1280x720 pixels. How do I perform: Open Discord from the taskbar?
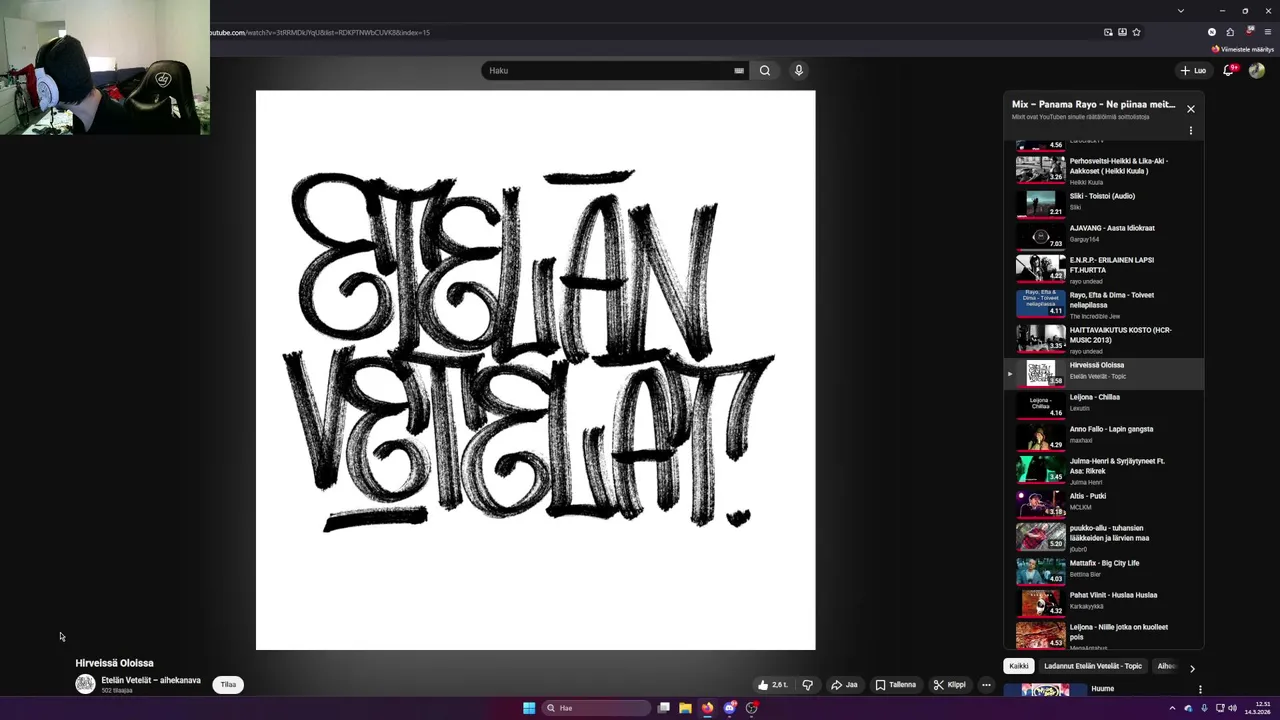730,708
